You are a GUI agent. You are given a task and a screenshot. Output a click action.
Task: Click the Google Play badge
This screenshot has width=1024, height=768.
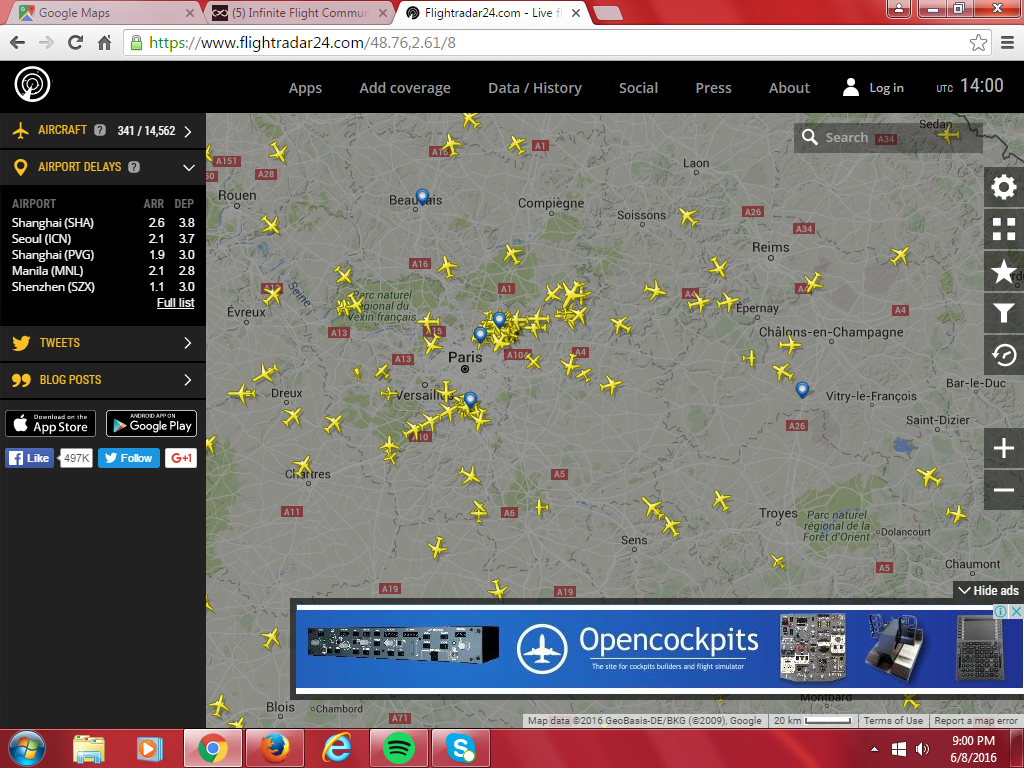151,423
